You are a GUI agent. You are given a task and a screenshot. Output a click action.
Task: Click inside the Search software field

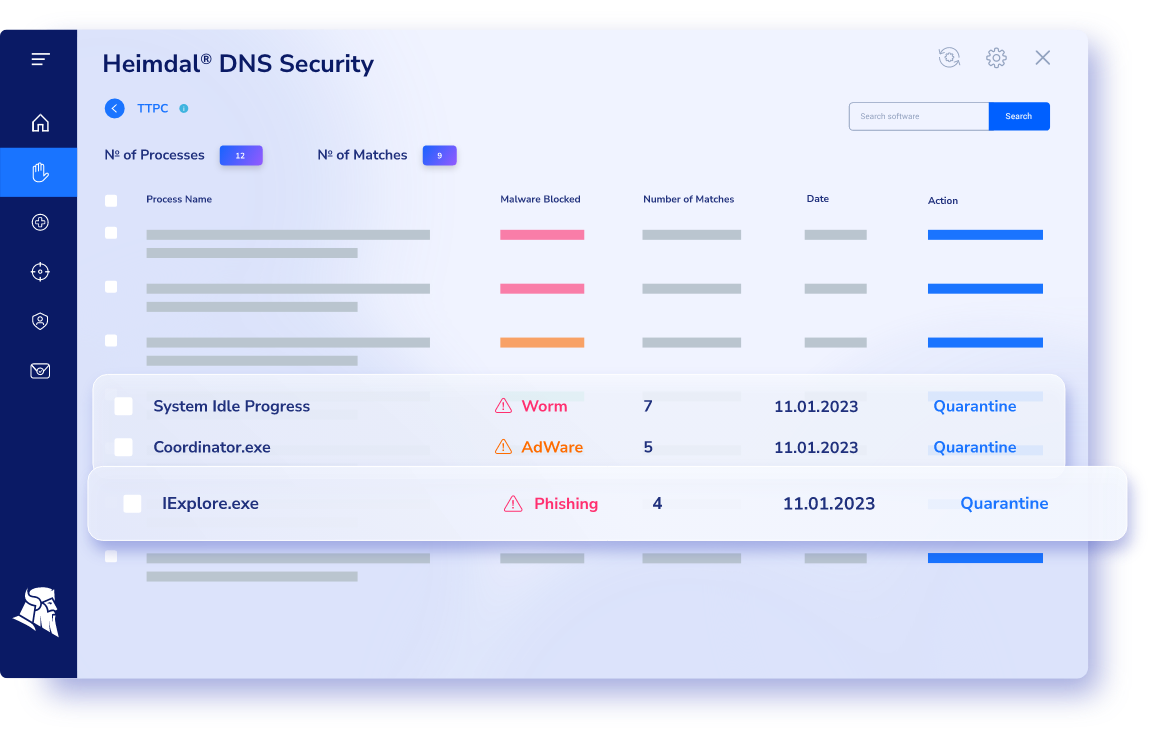point(917,116)
